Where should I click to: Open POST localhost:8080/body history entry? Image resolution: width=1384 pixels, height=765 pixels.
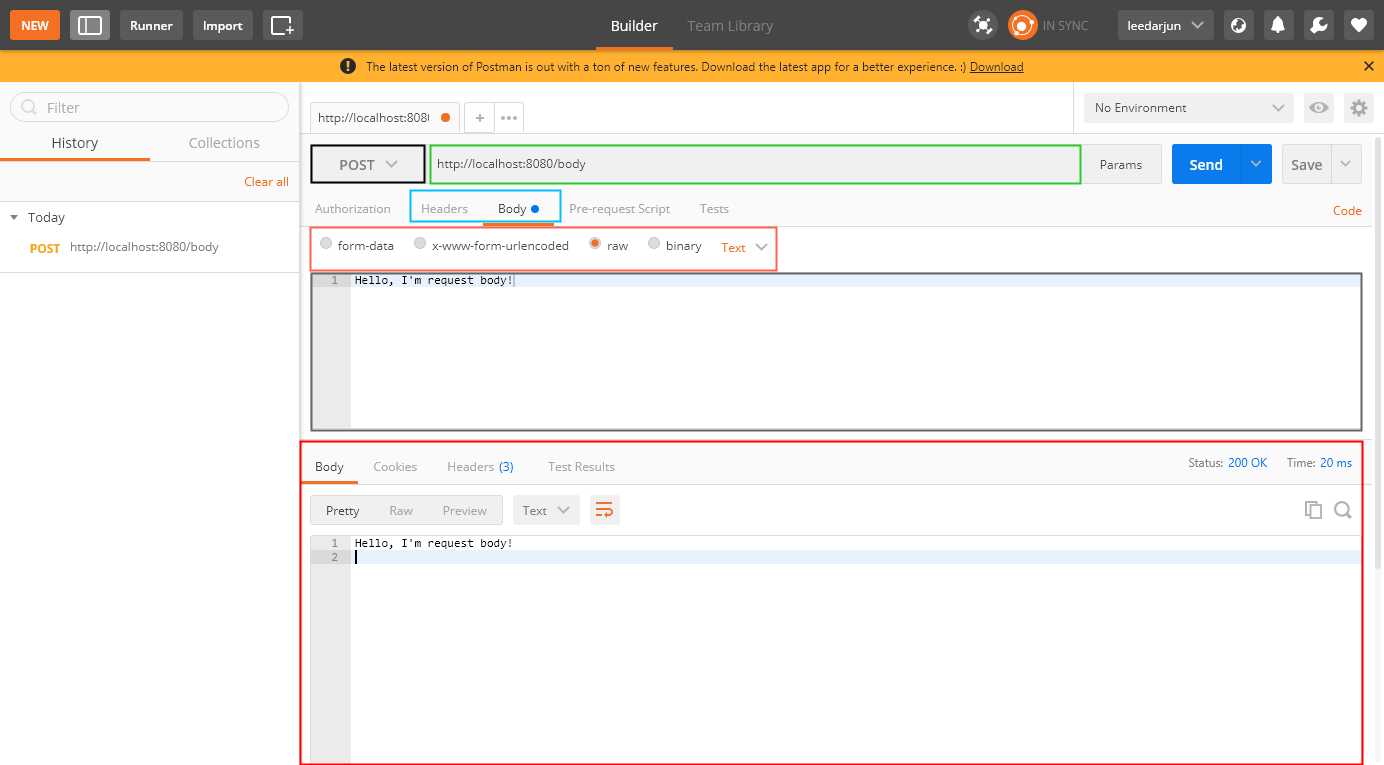pos(149,247)
